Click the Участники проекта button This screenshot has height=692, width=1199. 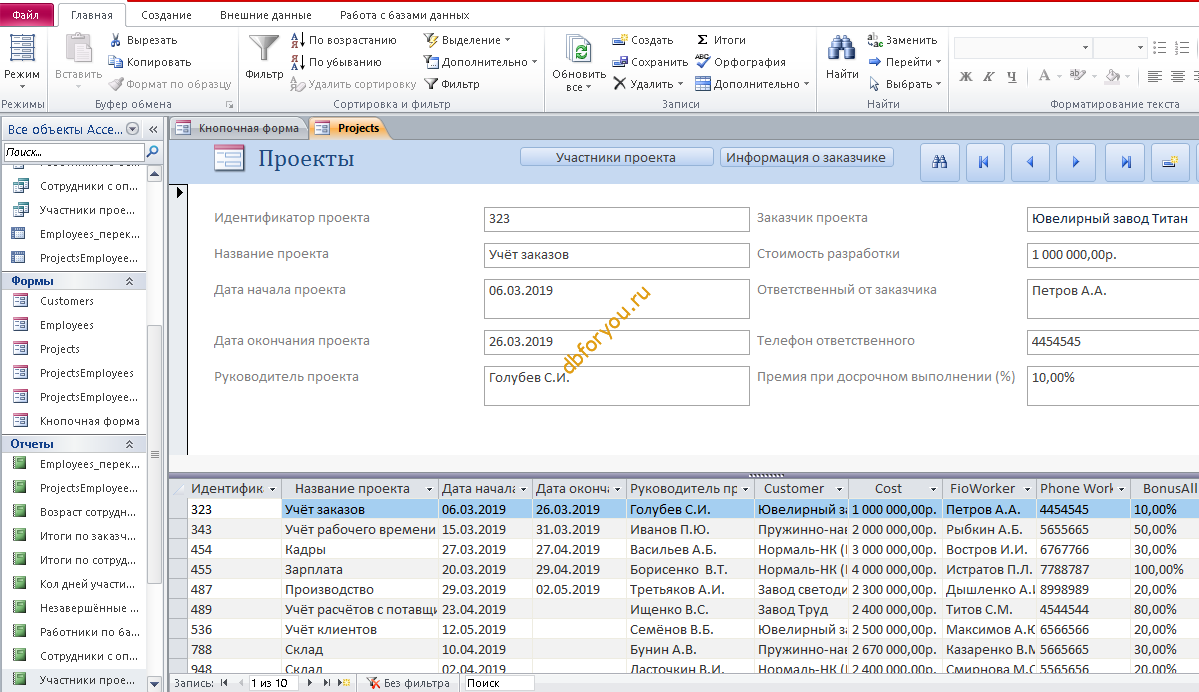[616, 158]
